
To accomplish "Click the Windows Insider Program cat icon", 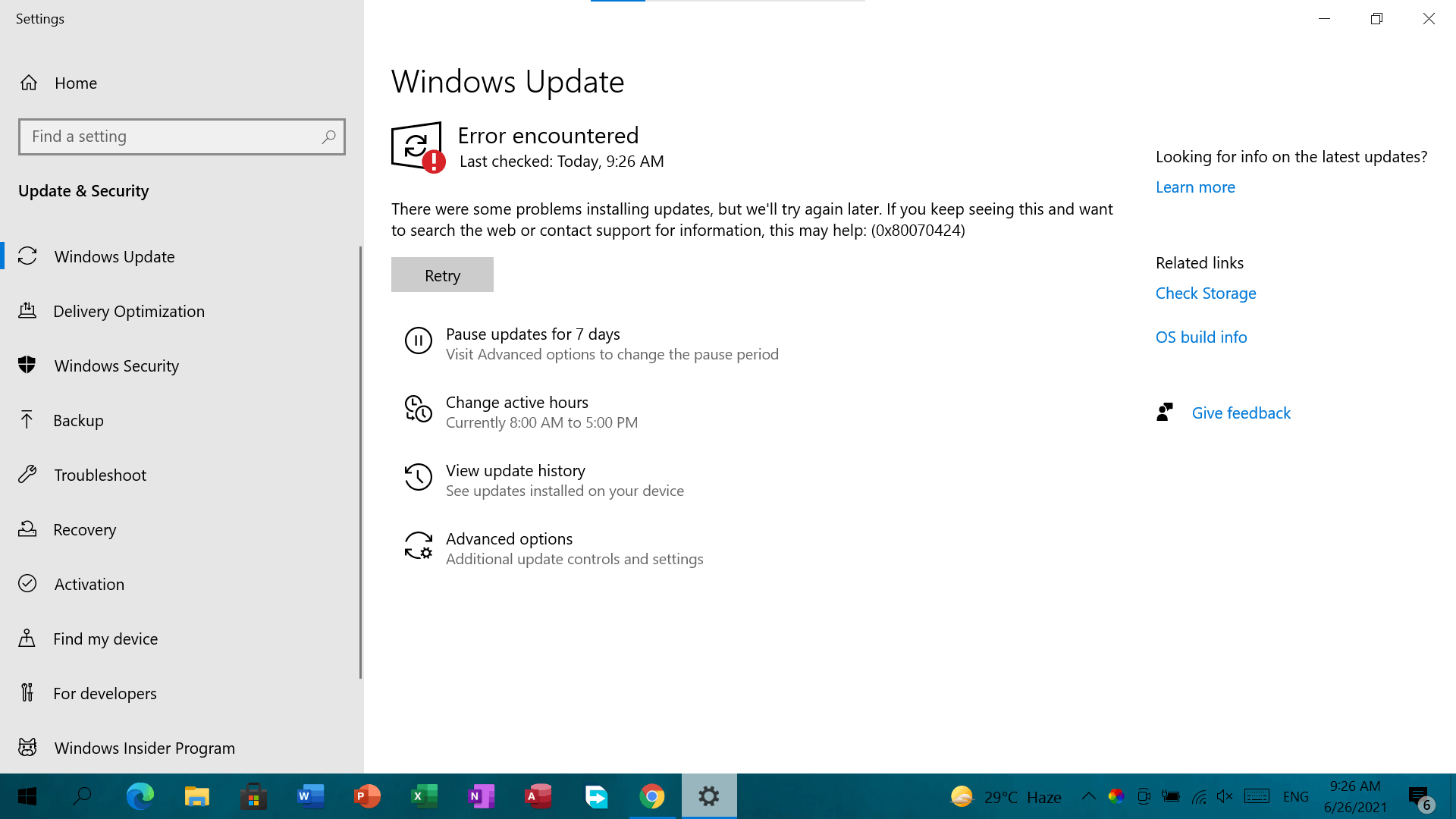I will pyautogui.click(x=27, y=748).
